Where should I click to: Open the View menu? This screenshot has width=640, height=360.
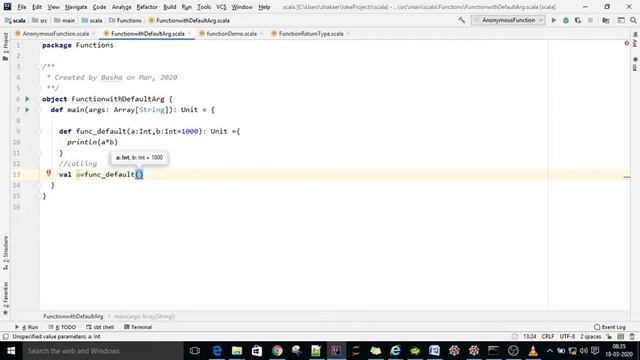coord(53,7)
